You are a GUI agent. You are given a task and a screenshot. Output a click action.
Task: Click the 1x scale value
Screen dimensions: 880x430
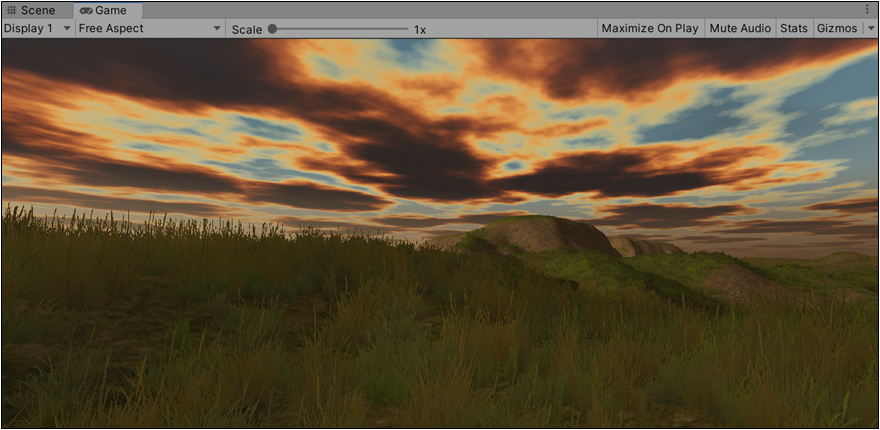pos(420,29)
